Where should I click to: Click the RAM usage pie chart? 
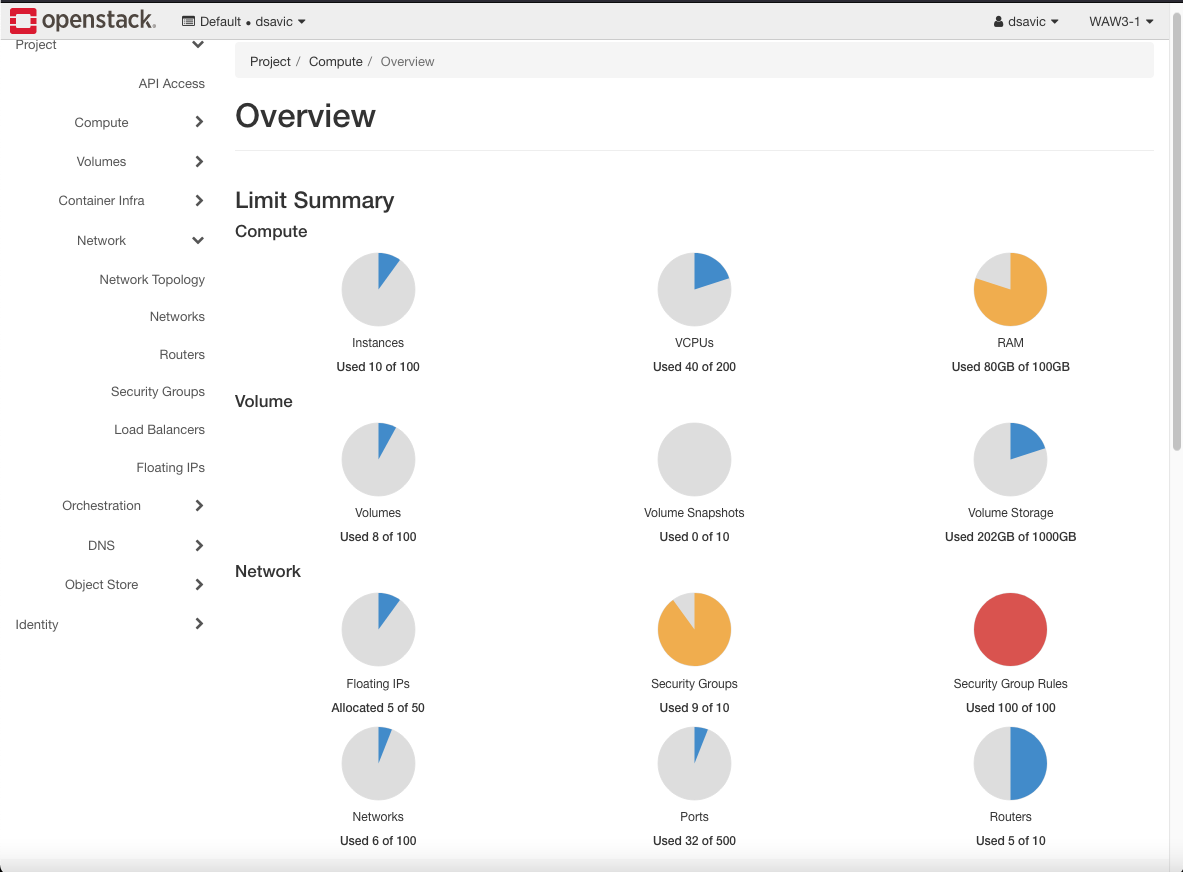[1010, 289]
